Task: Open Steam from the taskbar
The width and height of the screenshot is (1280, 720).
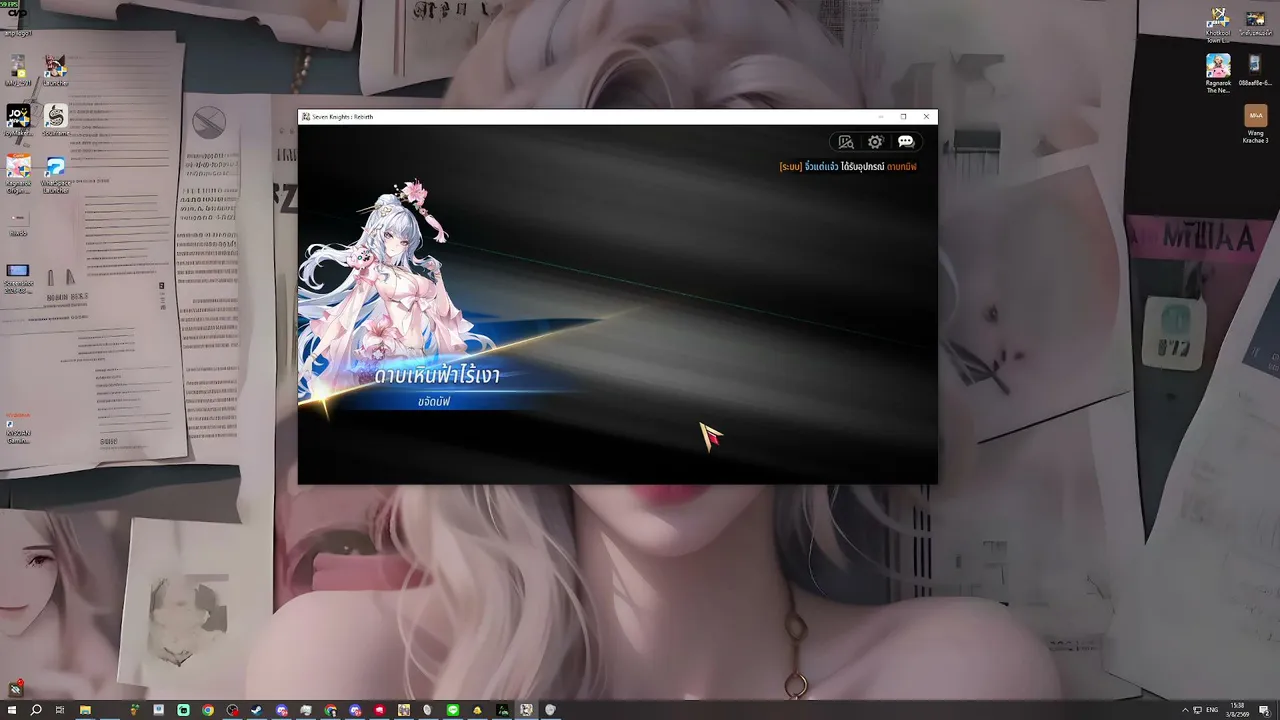Action: 257,710
